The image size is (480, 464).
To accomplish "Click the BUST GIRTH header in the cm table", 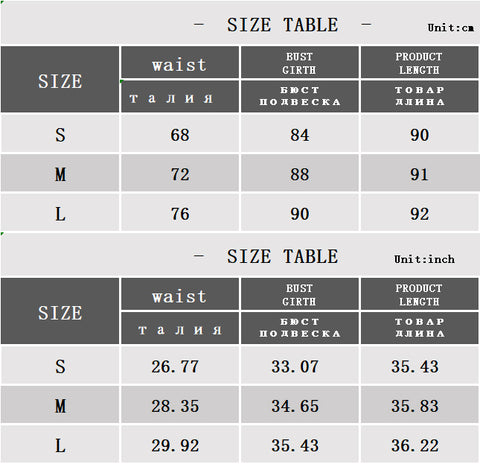I will (300, 62).
